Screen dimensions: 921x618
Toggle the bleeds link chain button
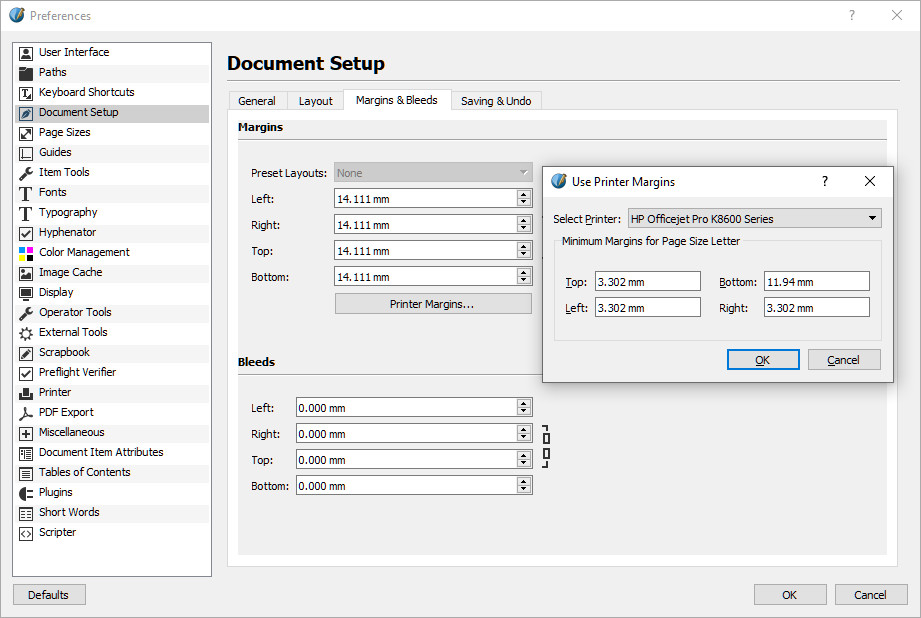(x=546, y=446)
